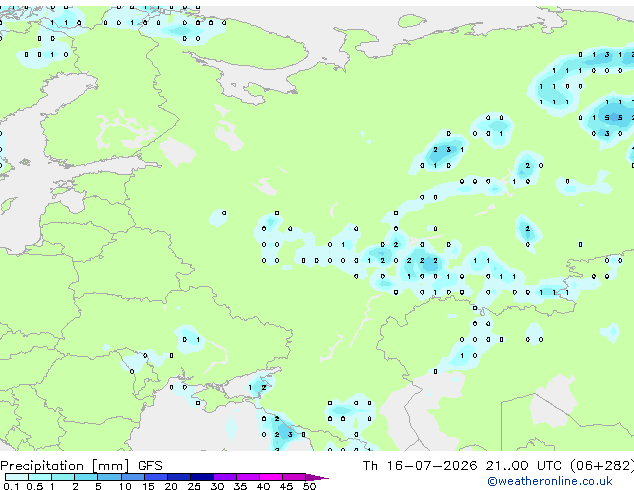Image resolution: width=634 pixels, height=490 pixels.
Task: Click the over-50 arrow tip of legend
Action: (x=317, y=477)
